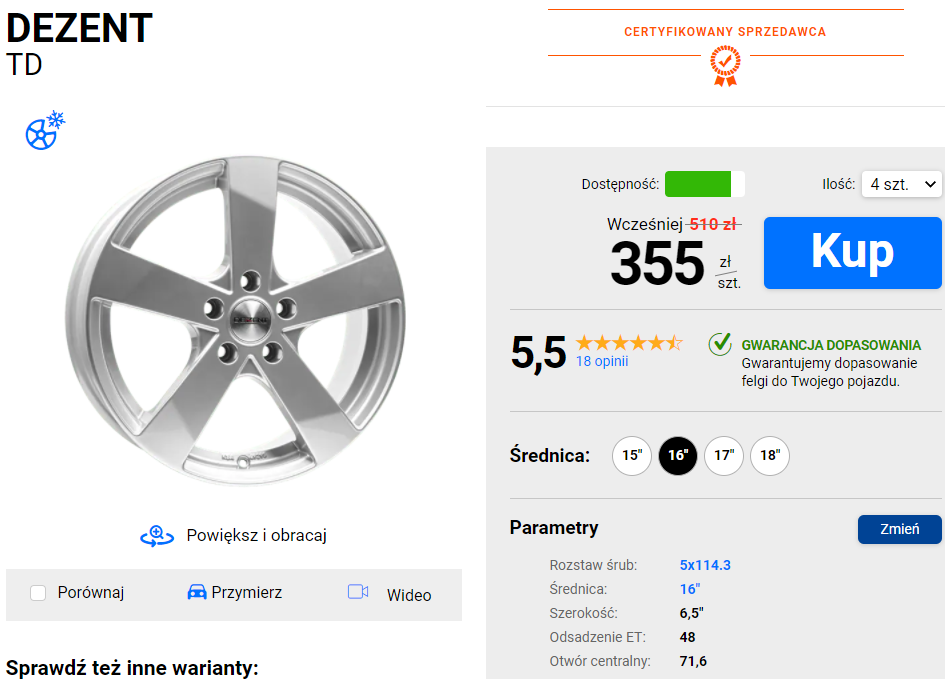Click the Dostępność label
Viewport: 945px width, 679px height.
click(620, 184)
